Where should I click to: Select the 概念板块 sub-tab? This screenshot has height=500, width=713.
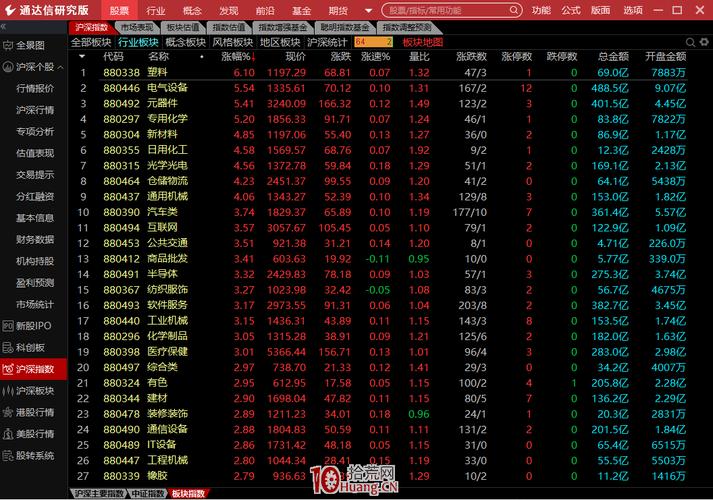pyautogui.click(x=185, y=43)
